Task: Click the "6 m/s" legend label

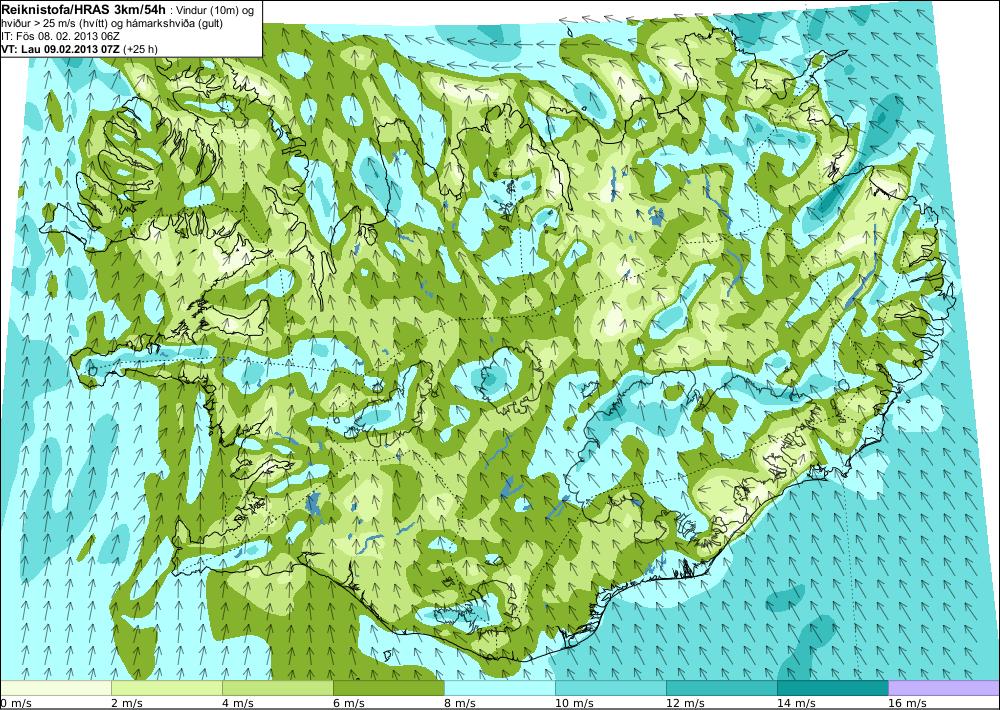Action: click(x=349, y=703)
